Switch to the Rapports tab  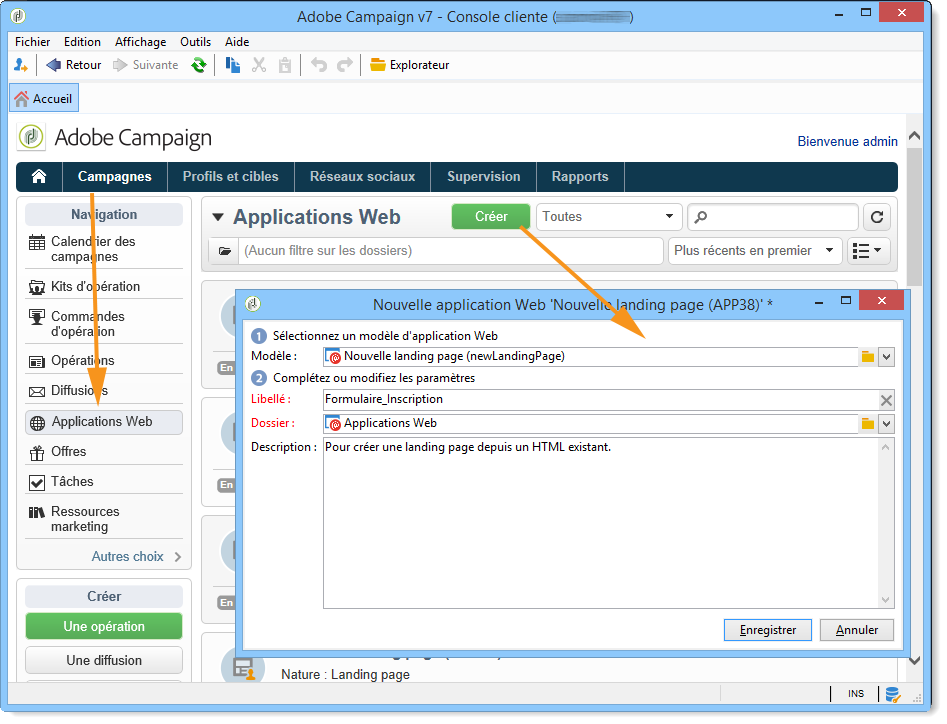point(580,176)
